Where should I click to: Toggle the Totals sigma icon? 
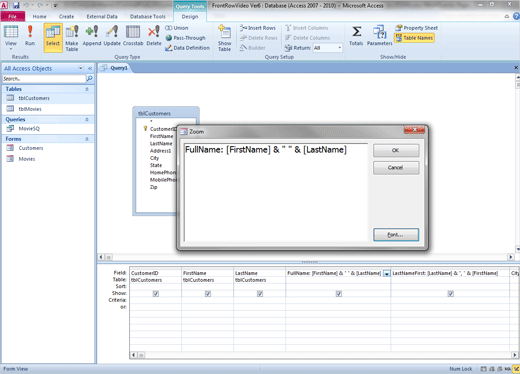(x=356, y=35)
